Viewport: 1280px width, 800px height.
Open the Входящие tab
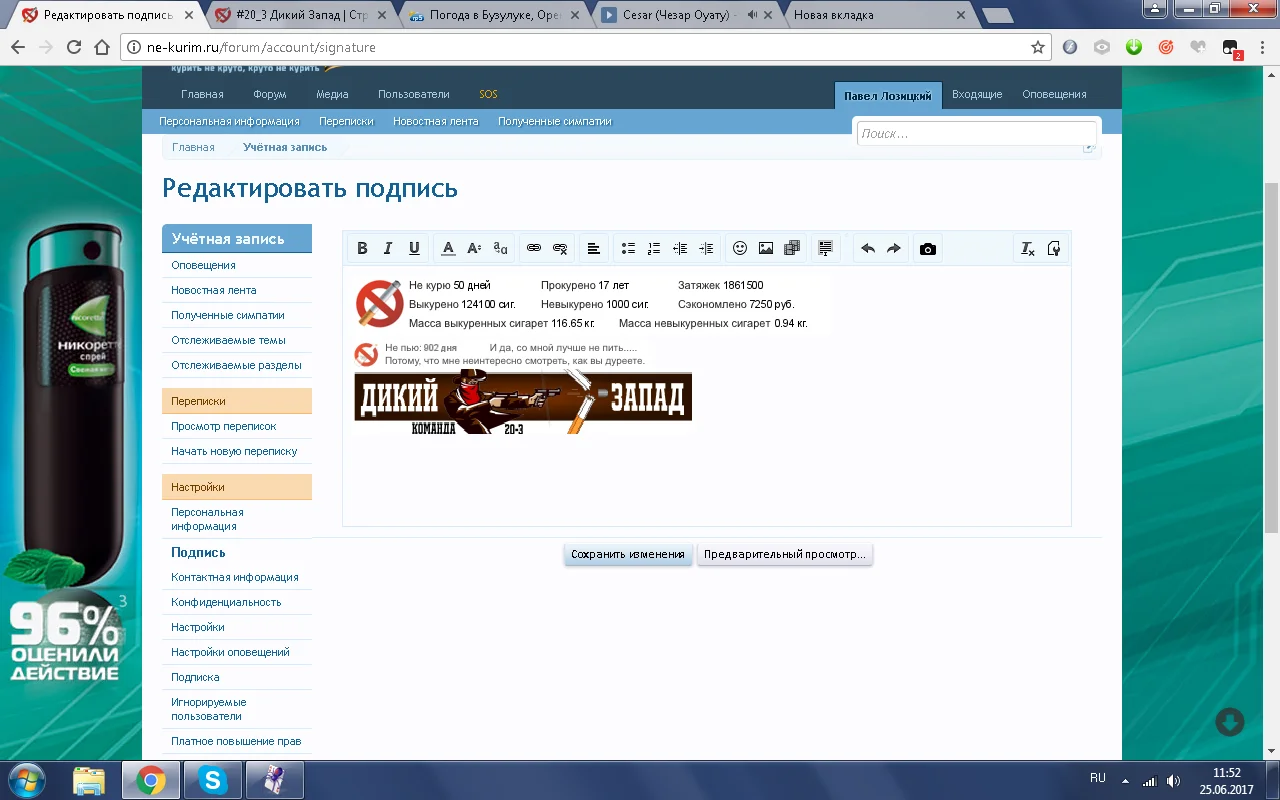977,94
